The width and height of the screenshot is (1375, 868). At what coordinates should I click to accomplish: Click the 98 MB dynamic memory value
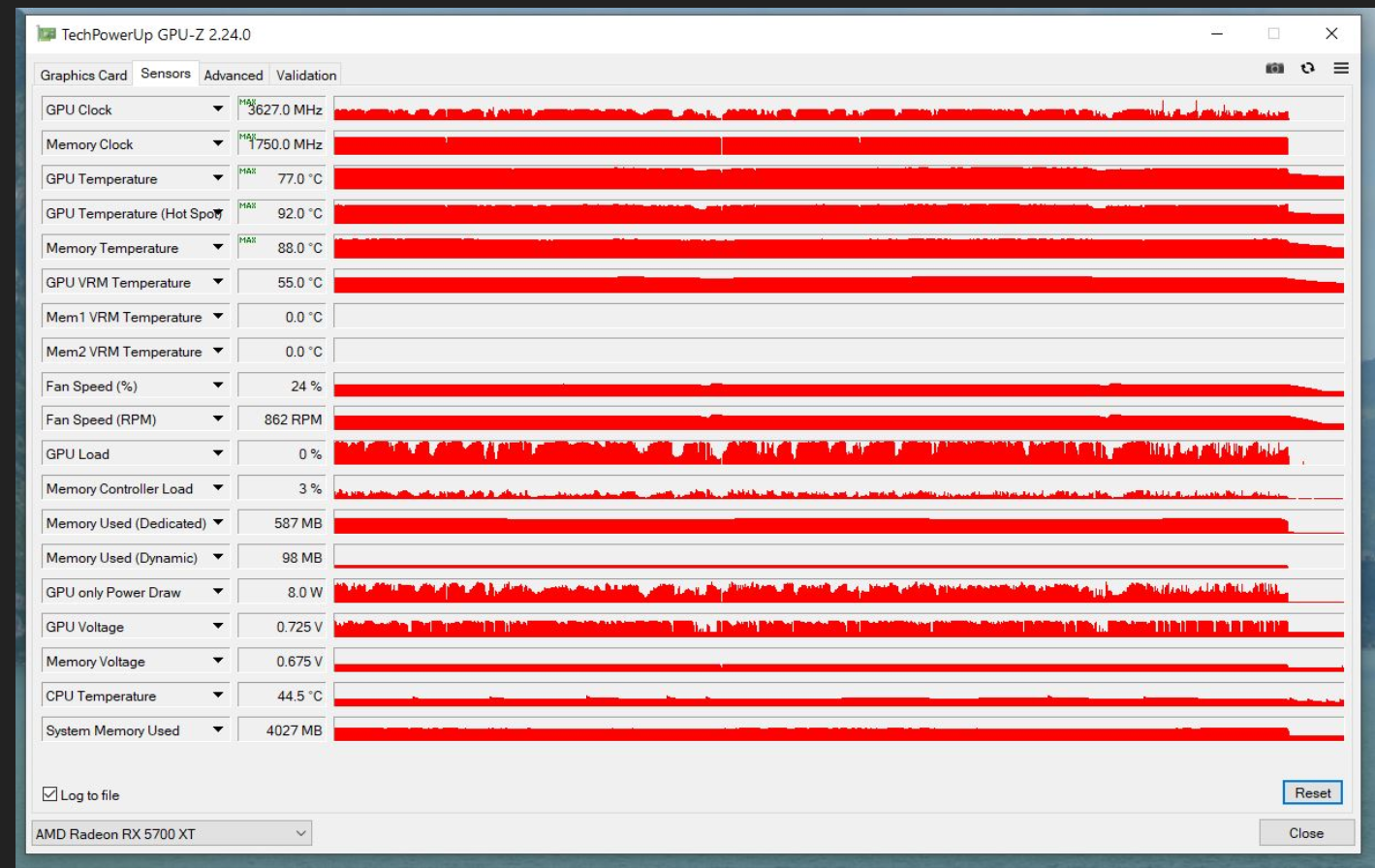click(282, 557)
